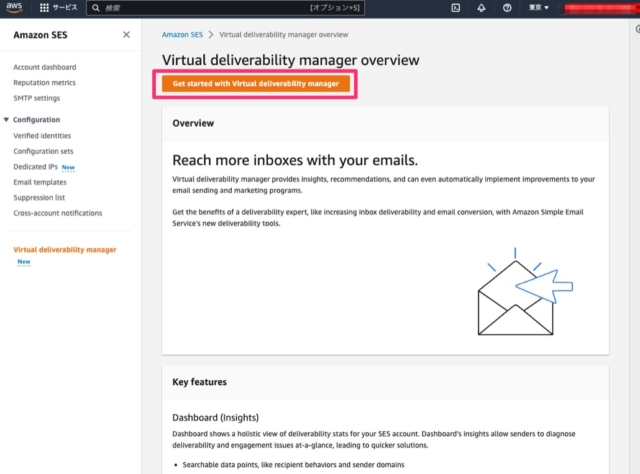Open the Tokyo region dropdown
The image size is (640, 474).
tap(538, 7)
